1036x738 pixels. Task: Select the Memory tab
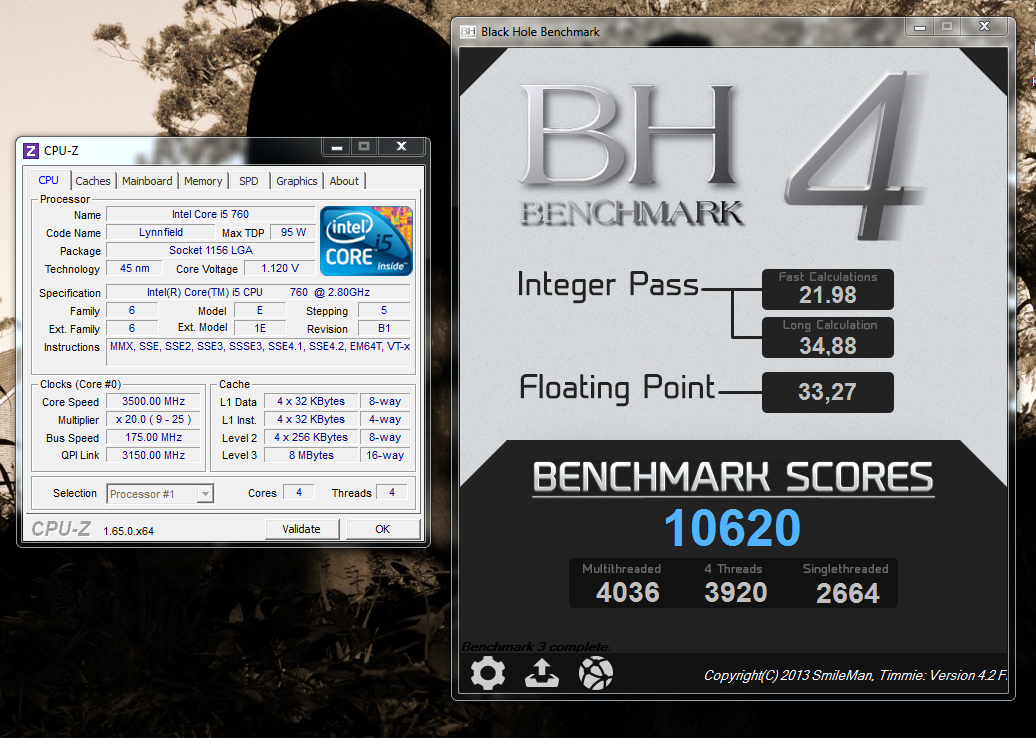[203, 181]
